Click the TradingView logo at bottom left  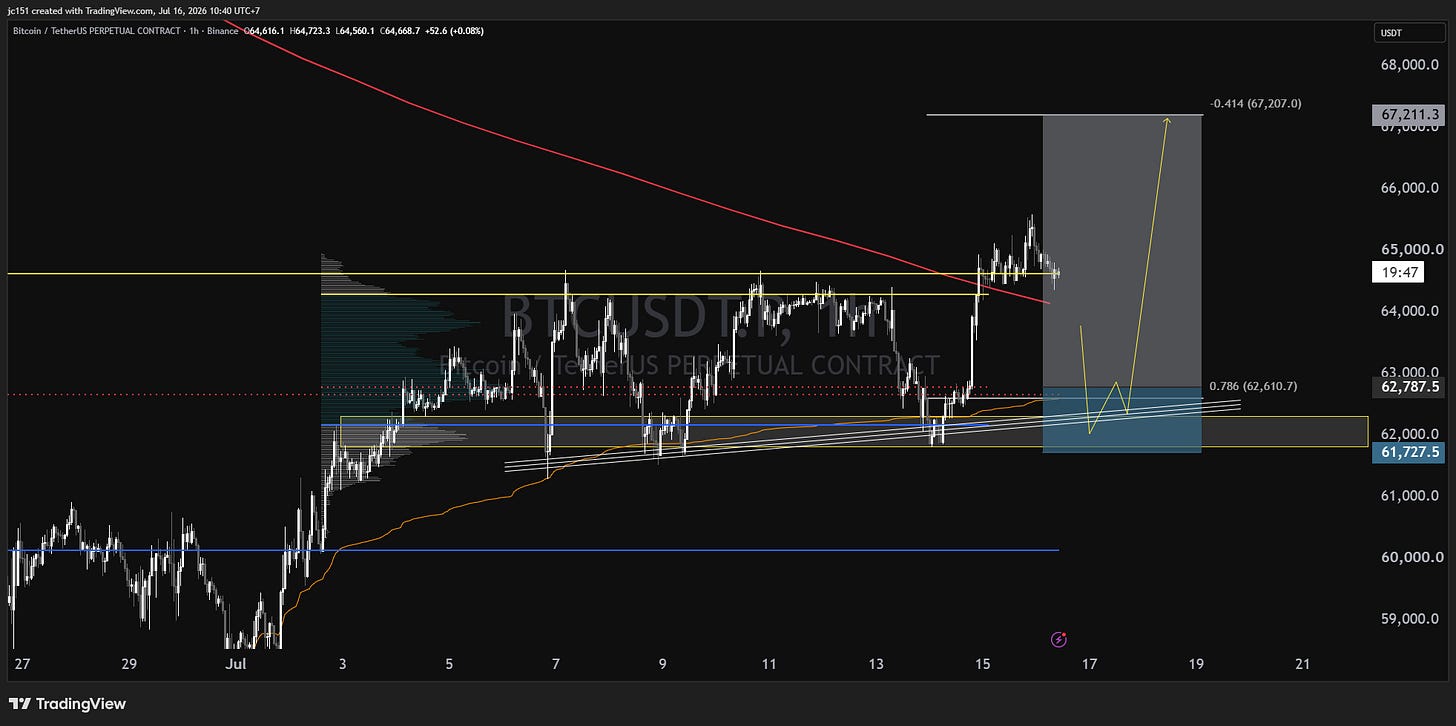click(x=69, y=704)
